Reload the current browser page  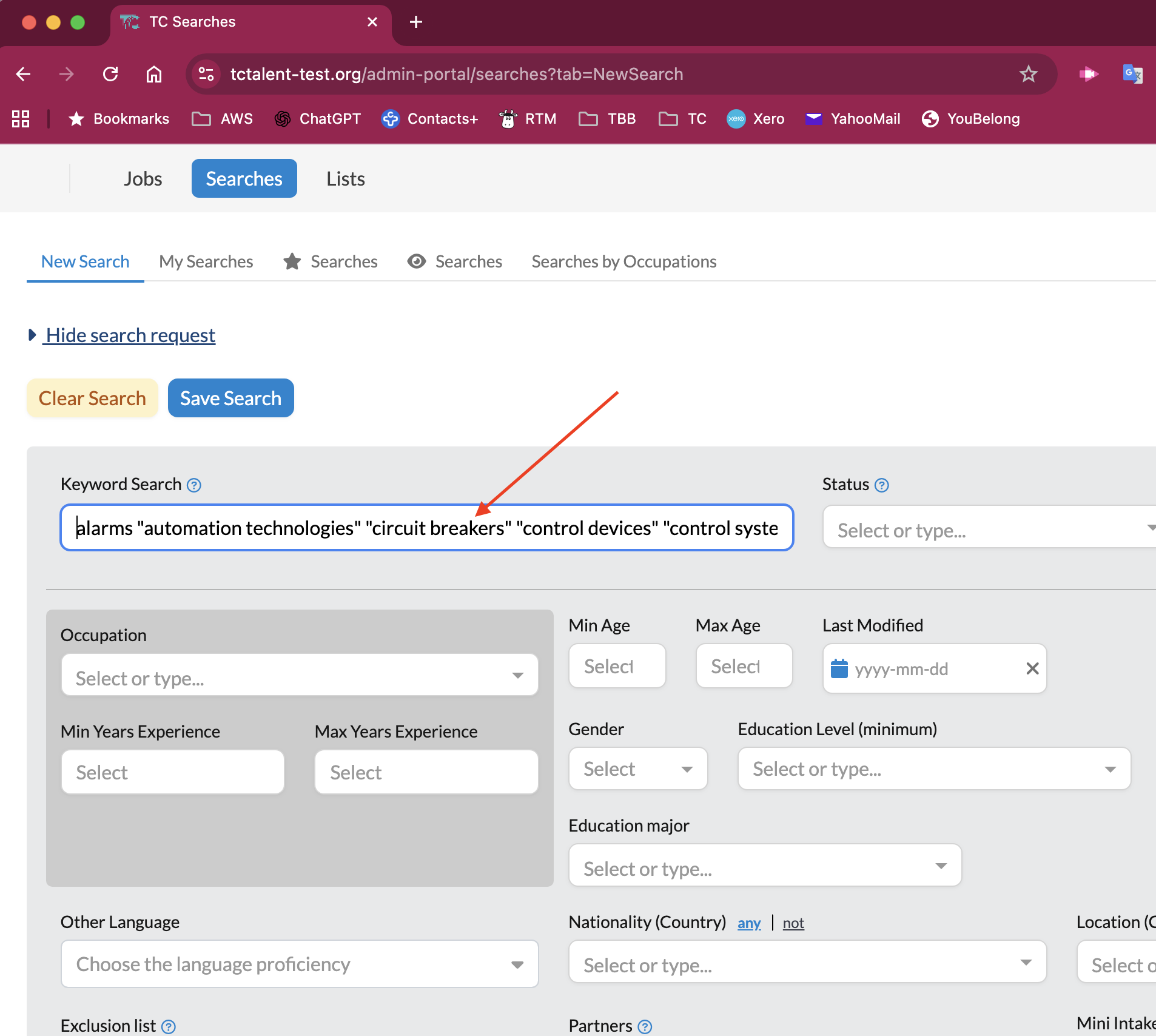(x=110, y=74)
